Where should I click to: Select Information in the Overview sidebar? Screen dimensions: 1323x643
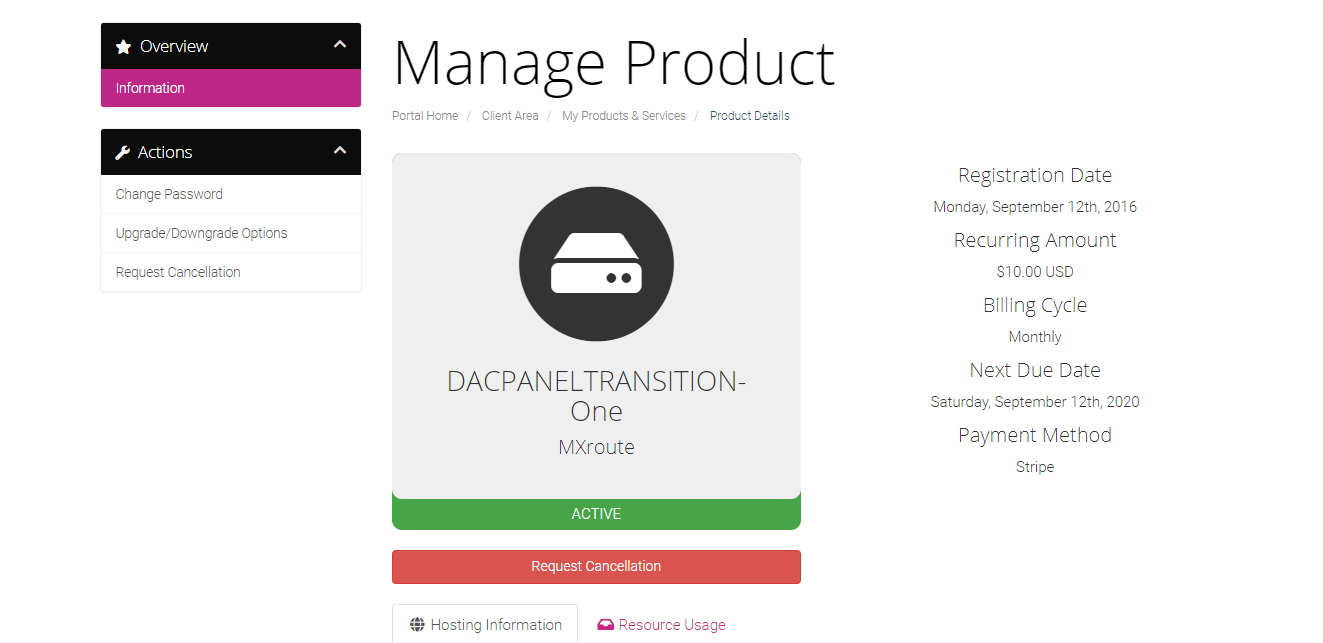231,88
